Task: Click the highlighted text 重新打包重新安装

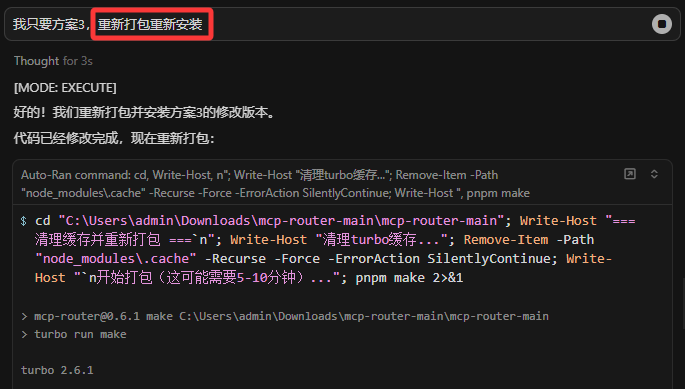Action: click(x=150, y=24)
